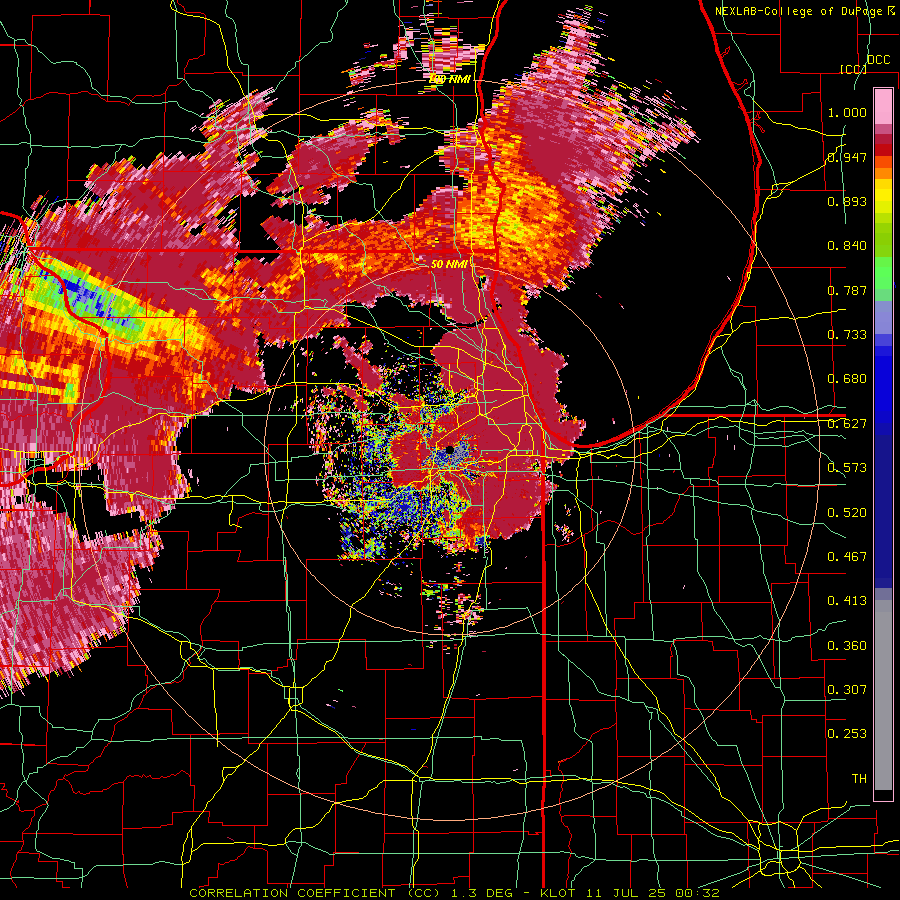This screenshot has width=900, height=900.
Task: Click the 100 NMI range ring label
Action: coord(449,79)
